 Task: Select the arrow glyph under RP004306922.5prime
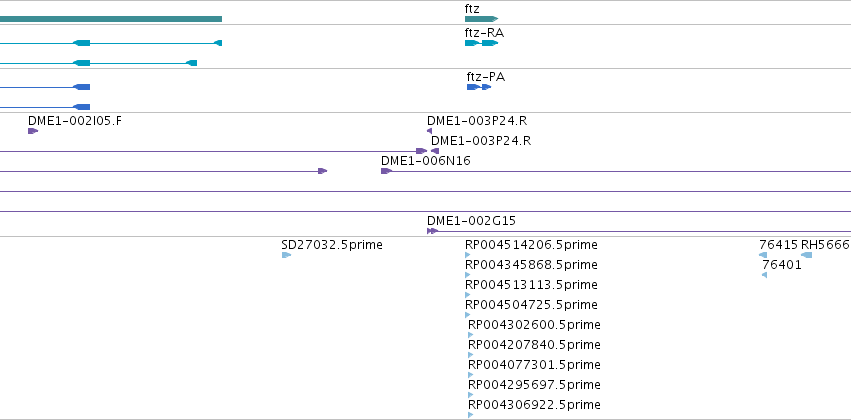click(x=471, y=415)
